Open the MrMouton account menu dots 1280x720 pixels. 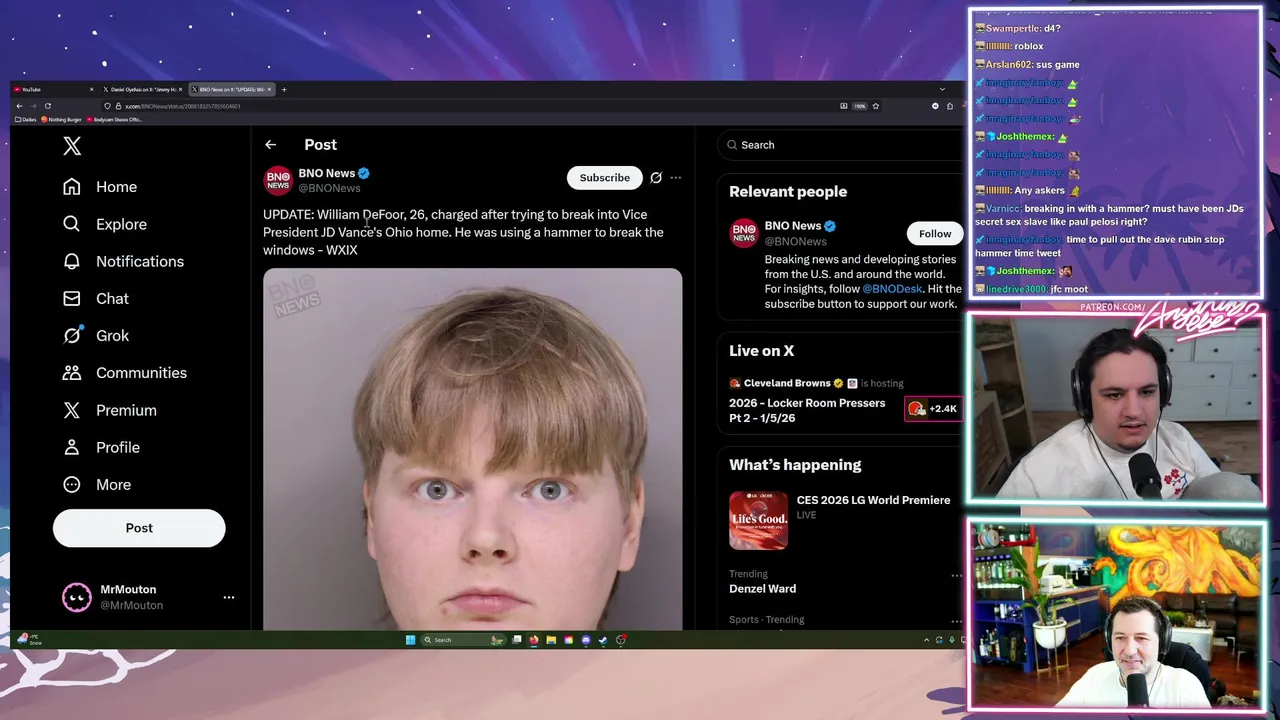click(x=229, y=597)
